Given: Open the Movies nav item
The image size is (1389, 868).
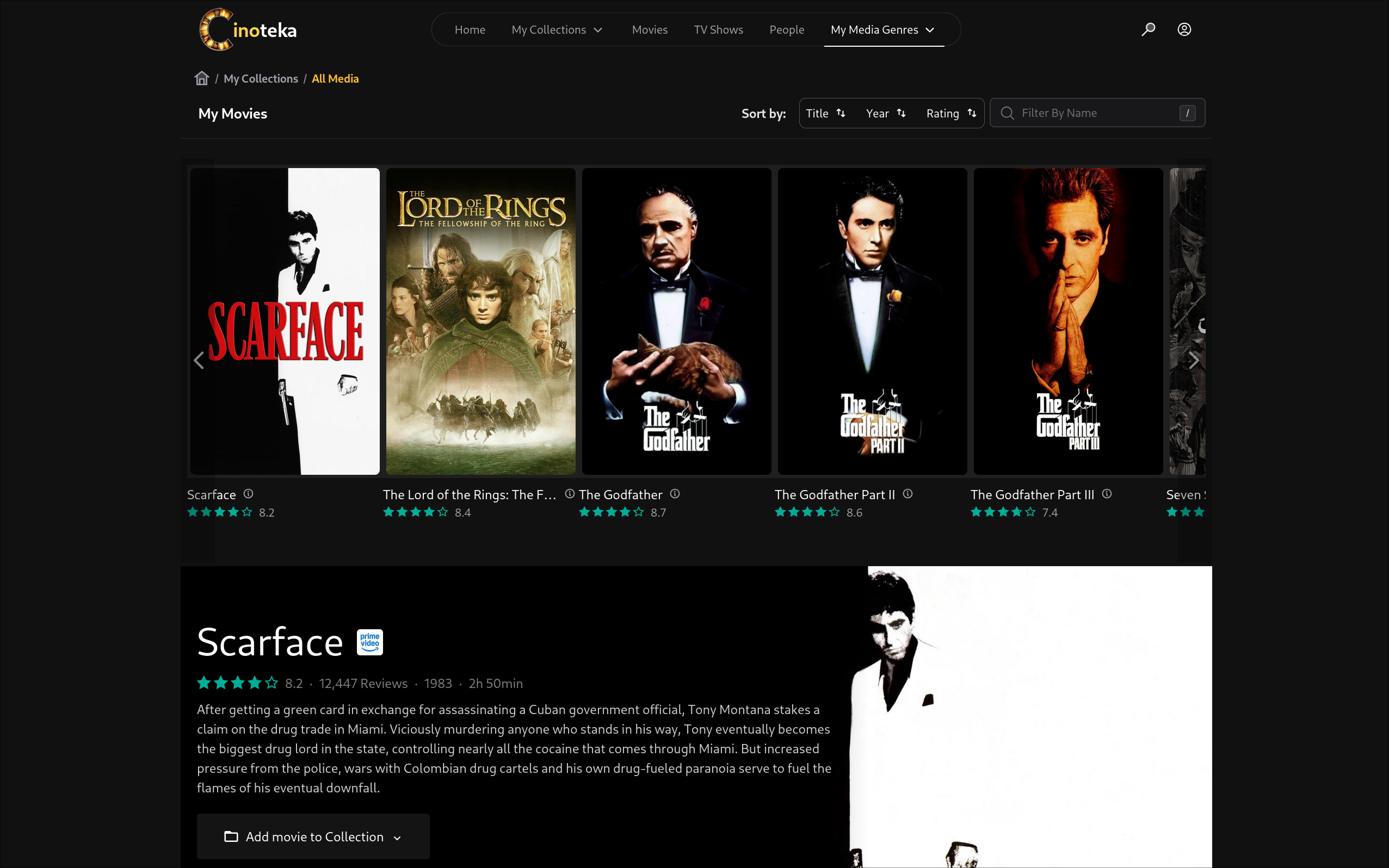Looking at the screenshot, I should pos(650,29).
